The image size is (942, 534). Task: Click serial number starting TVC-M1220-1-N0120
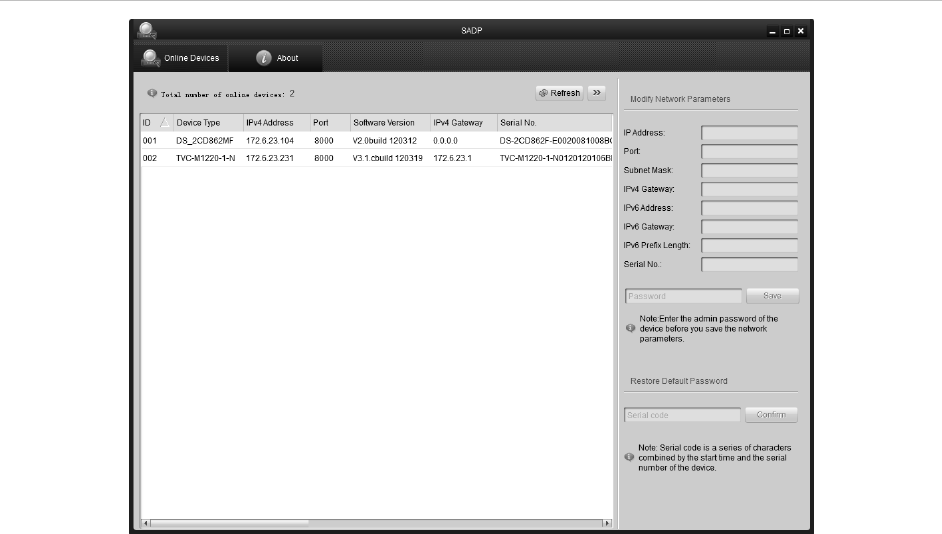[x=556, y=158]
